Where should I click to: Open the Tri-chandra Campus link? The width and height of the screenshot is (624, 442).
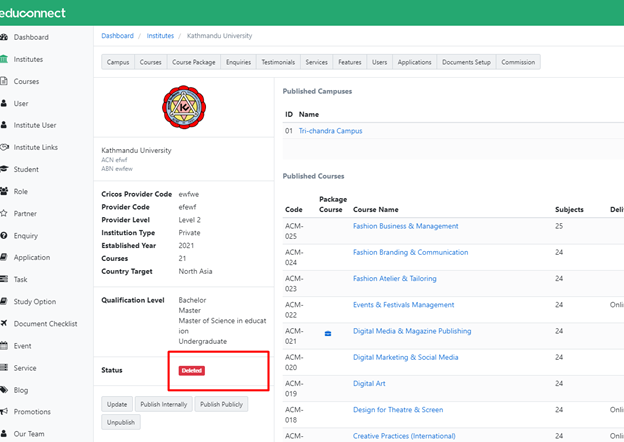point(330,131)
